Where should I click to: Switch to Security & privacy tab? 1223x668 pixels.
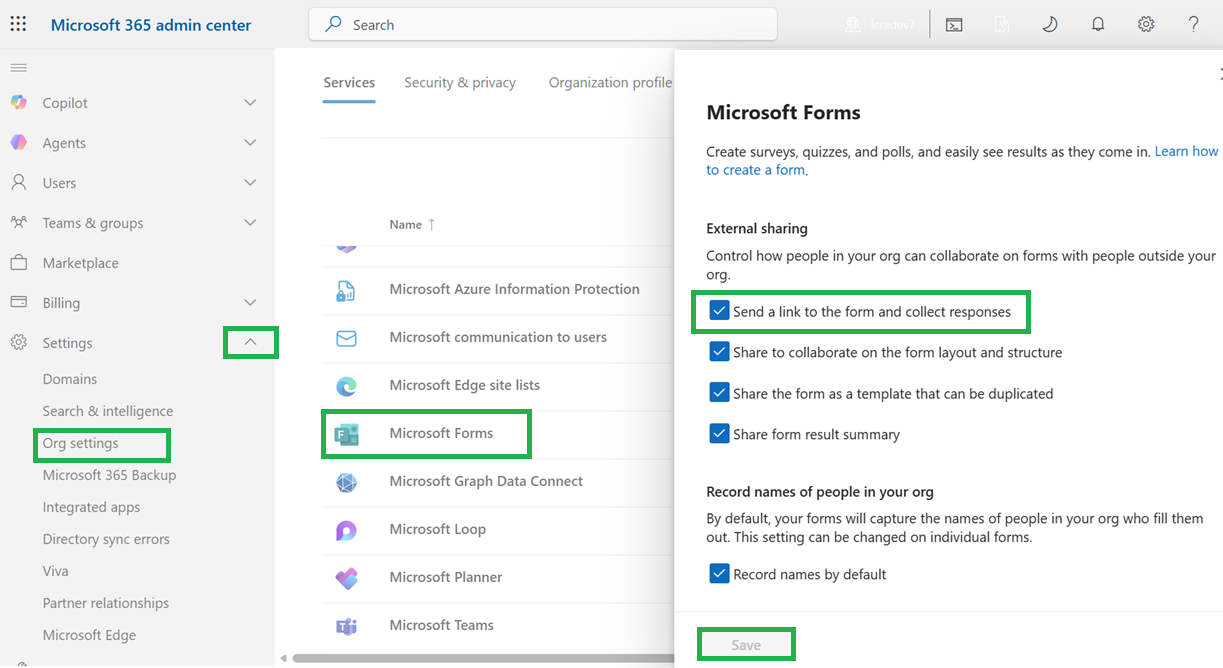460,83
